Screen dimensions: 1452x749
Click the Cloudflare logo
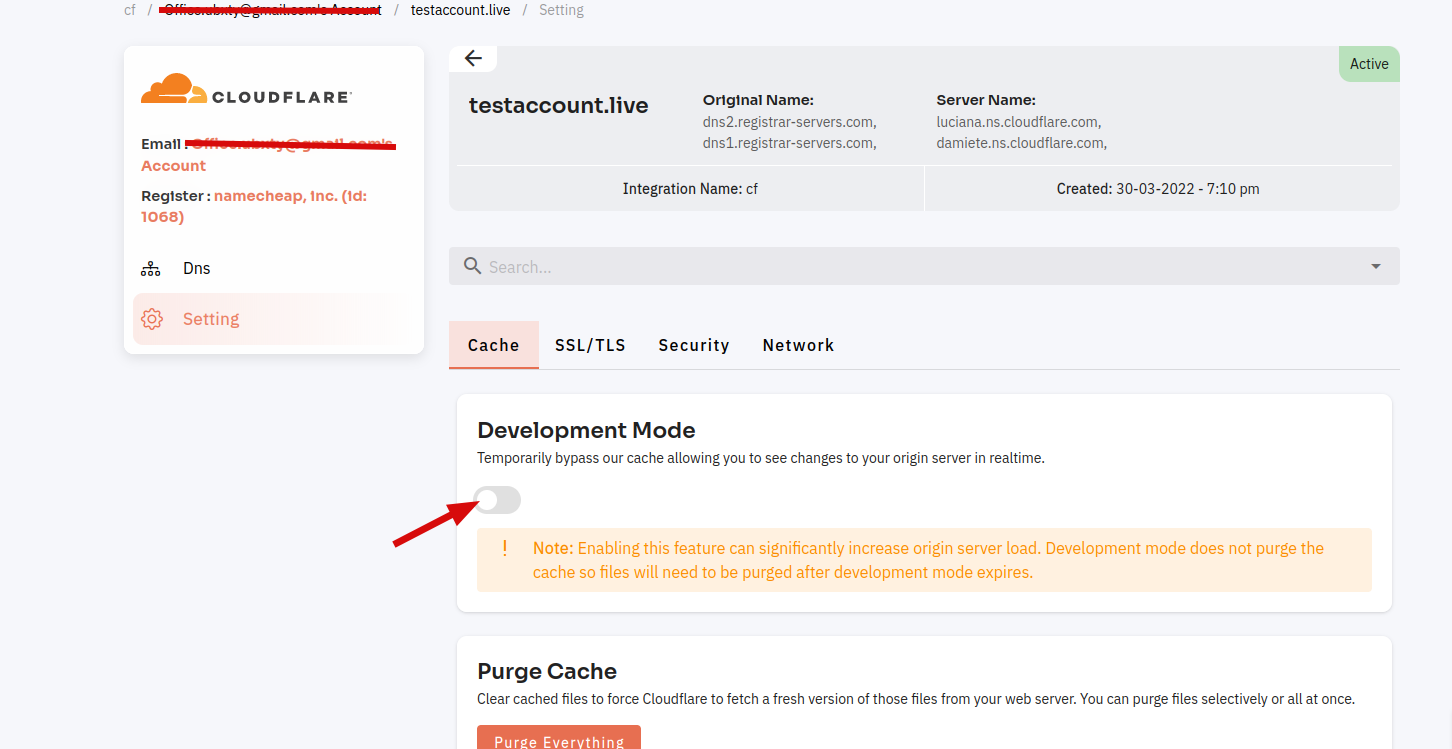point(246,89)
